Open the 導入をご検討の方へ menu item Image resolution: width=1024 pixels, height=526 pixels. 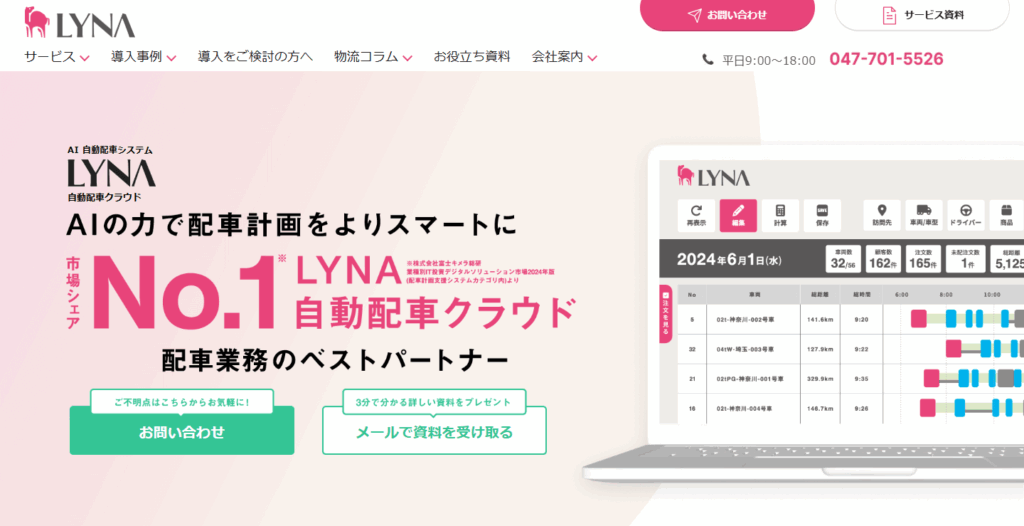(255, 57)
